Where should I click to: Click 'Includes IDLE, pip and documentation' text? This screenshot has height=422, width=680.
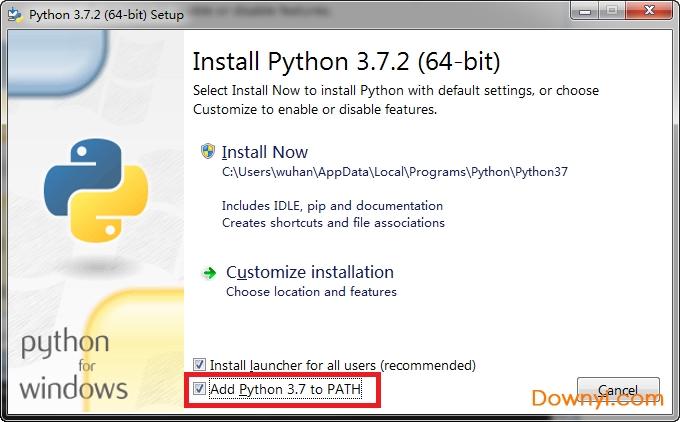tap(332, 206)
